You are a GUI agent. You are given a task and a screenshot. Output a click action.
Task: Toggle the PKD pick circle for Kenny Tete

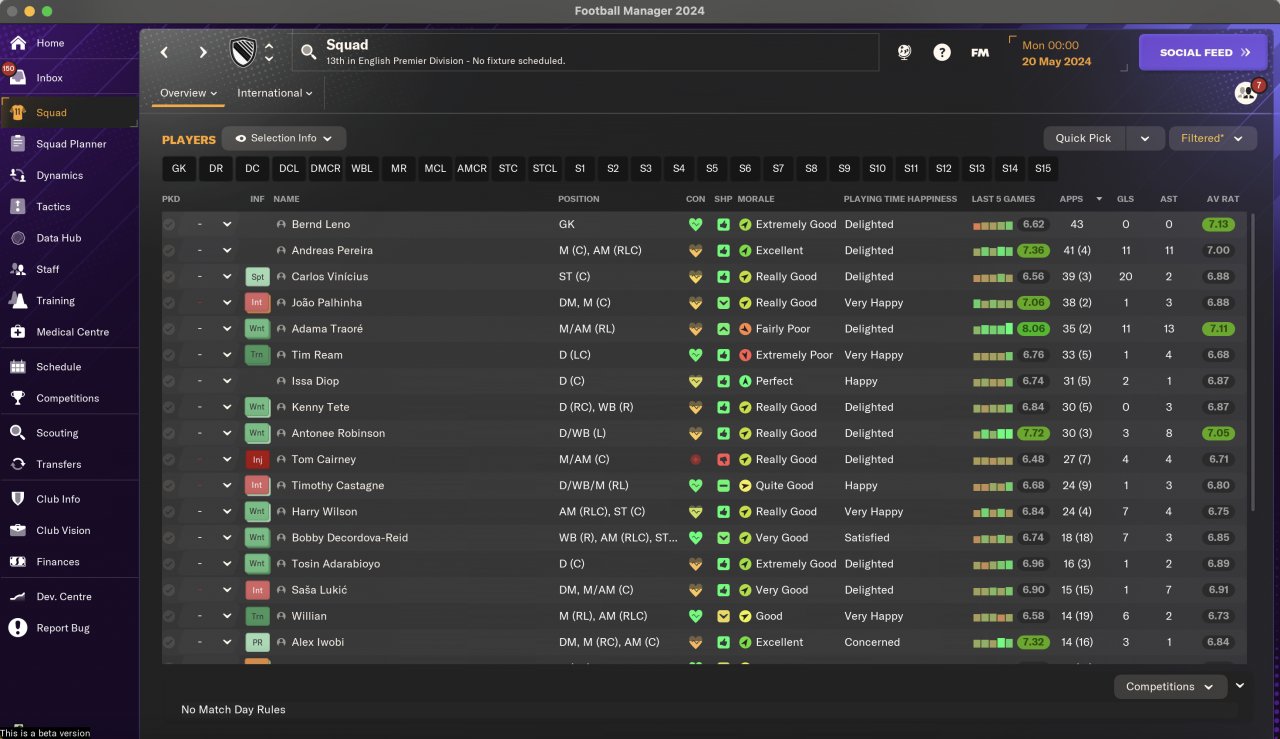point(169,407)
